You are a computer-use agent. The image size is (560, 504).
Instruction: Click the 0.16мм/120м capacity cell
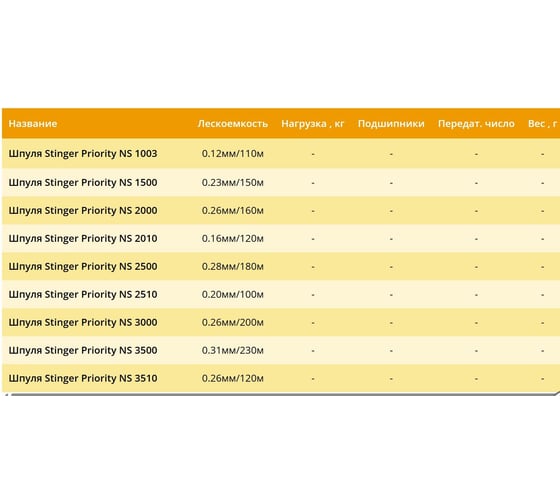click(x=232, y=238)
